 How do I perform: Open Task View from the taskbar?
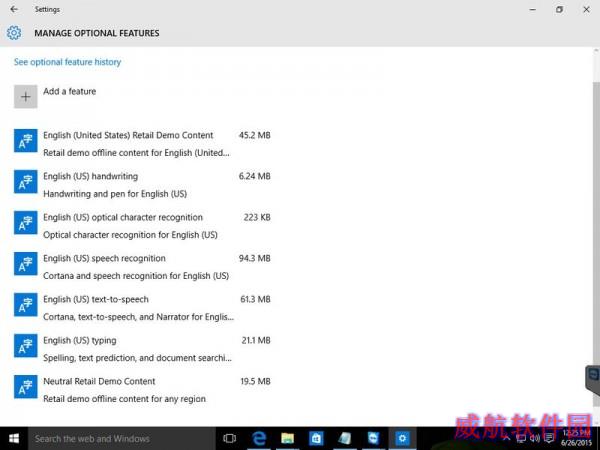pyautogui.click(x=230, y=439)
